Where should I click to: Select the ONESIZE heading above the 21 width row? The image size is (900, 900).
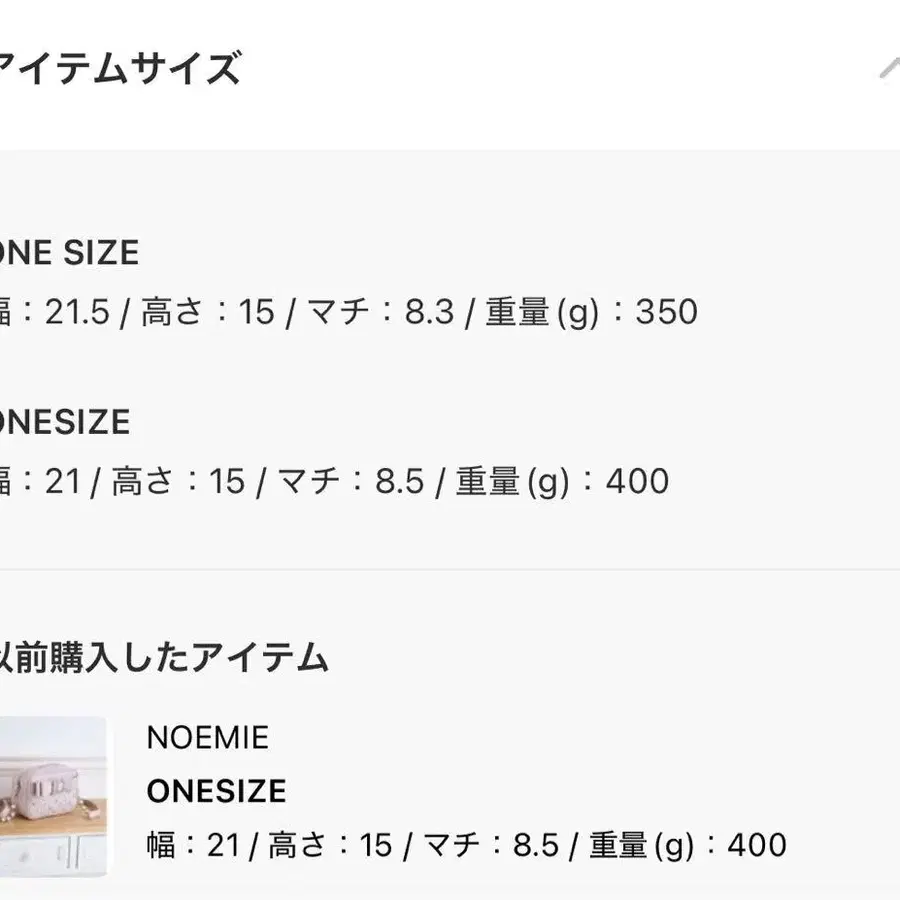pyautogui.click(x=65, y=422)
